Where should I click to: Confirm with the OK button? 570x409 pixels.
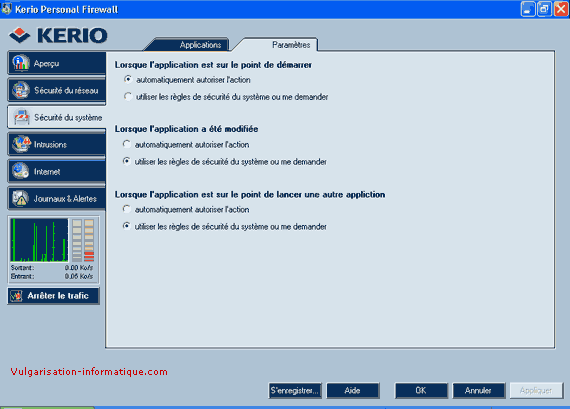tap(421, 390)
